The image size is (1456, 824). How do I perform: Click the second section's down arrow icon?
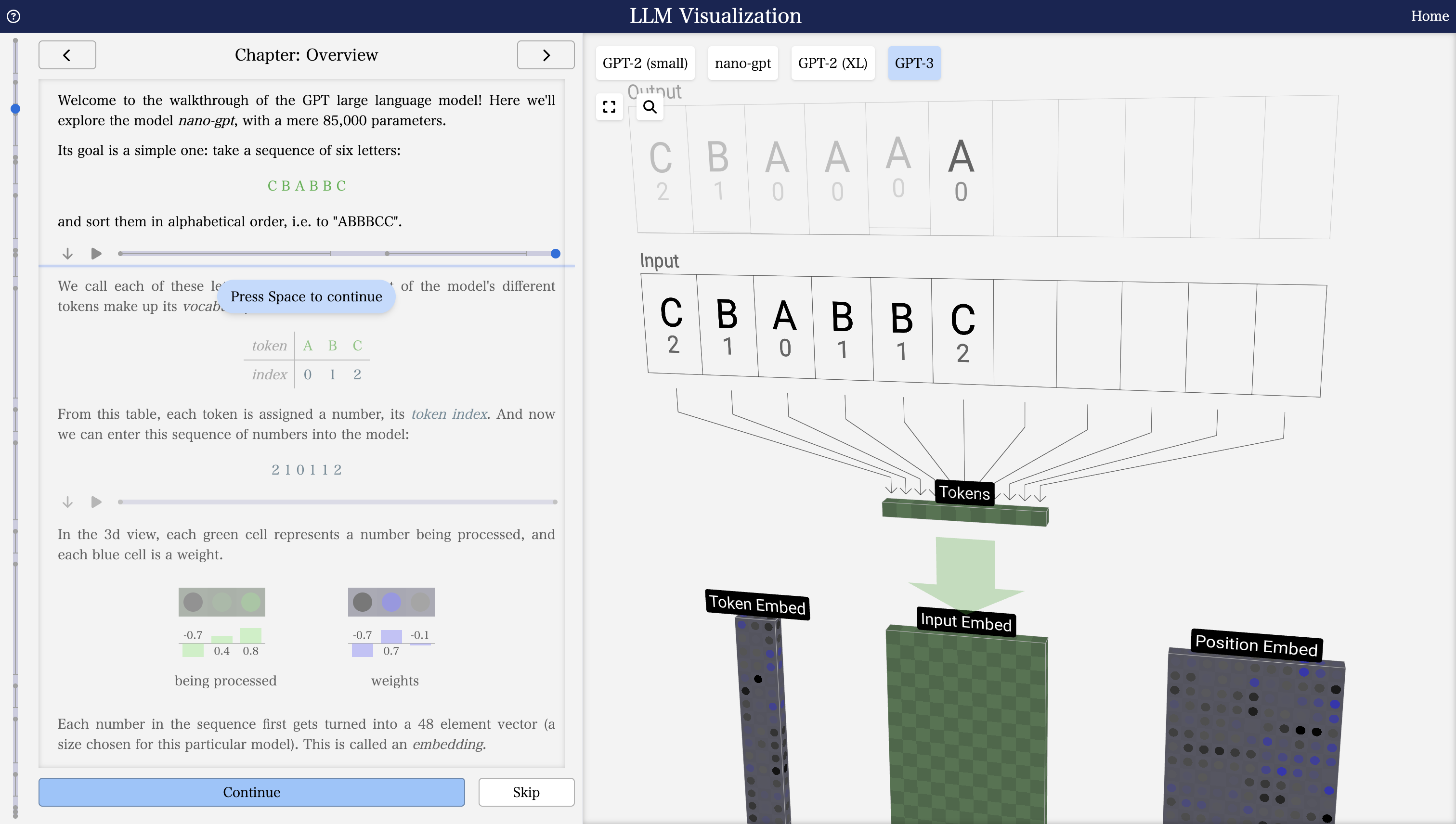67,502
